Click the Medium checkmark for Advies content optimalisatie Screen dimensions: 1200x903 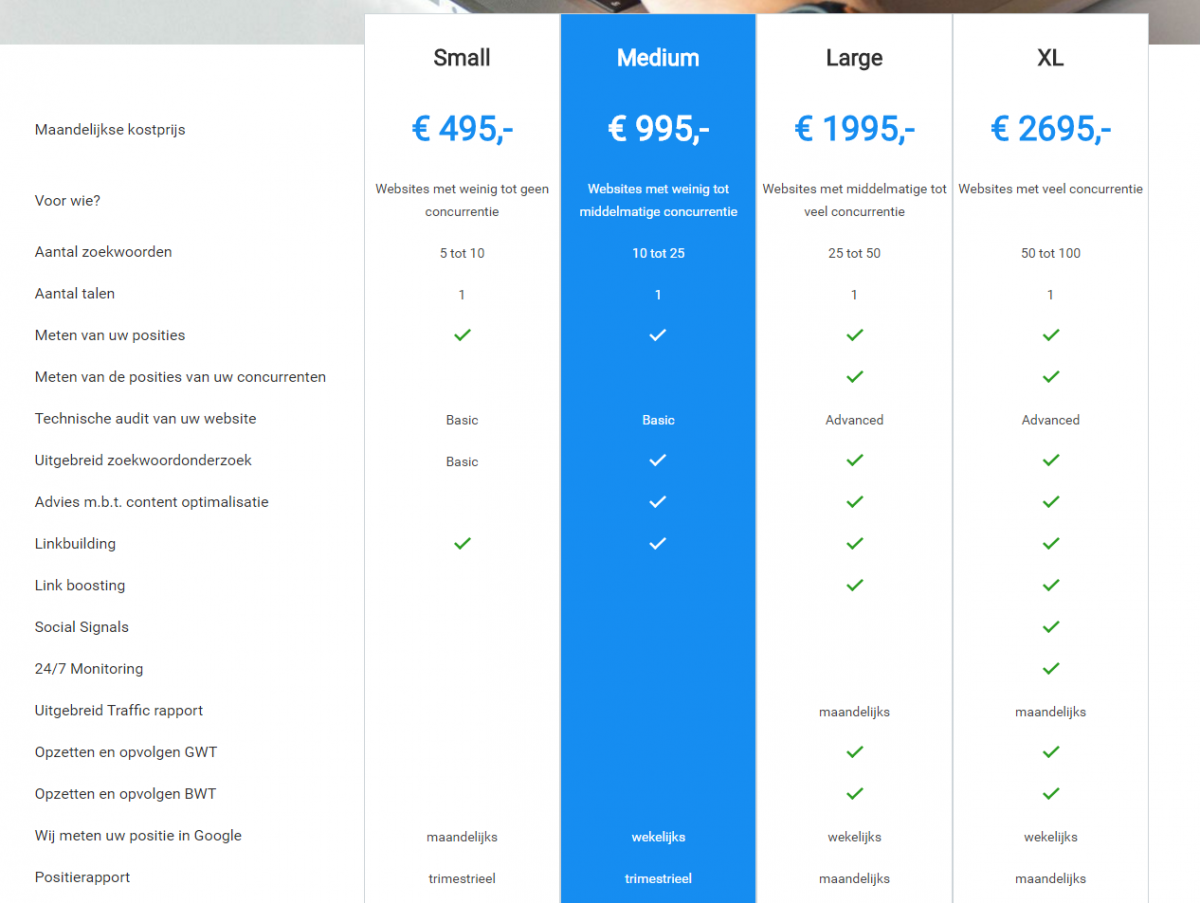coord(657,502)
